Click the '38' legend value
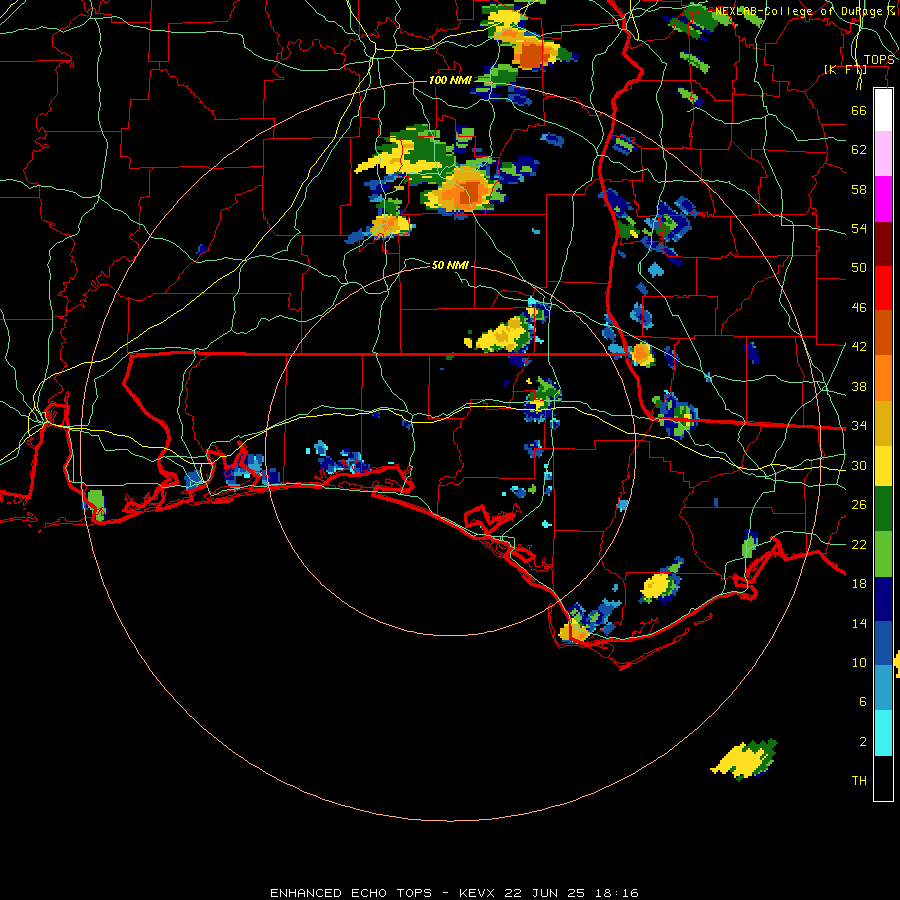 pos(859,386)
